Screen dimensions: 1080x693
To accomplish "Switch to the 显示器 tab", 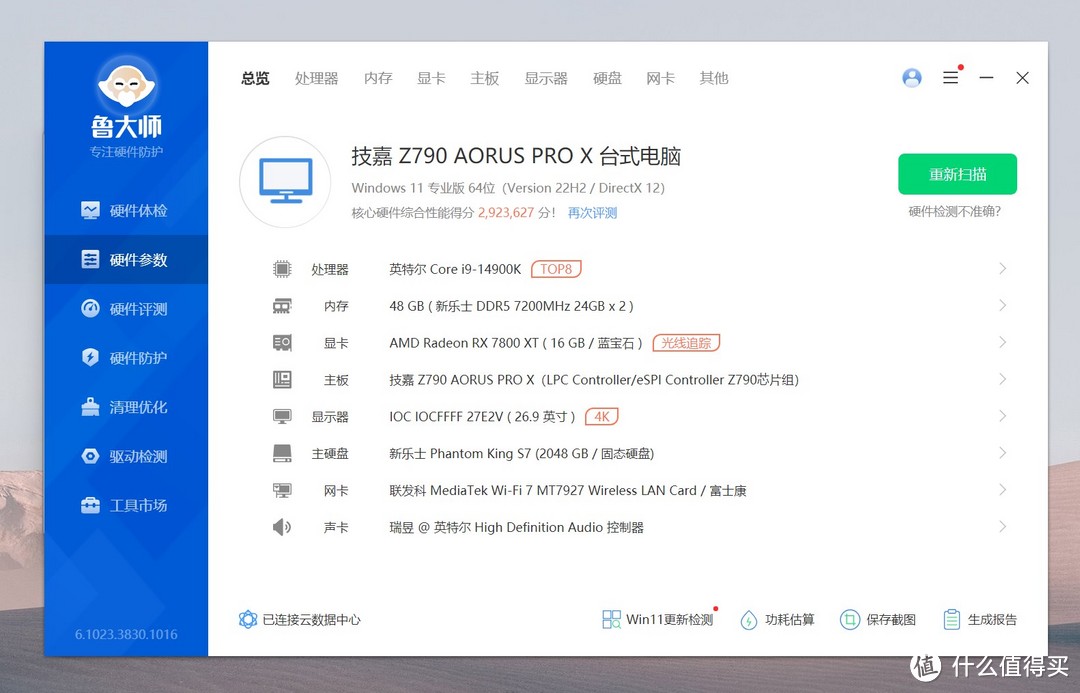I will 546,79.
